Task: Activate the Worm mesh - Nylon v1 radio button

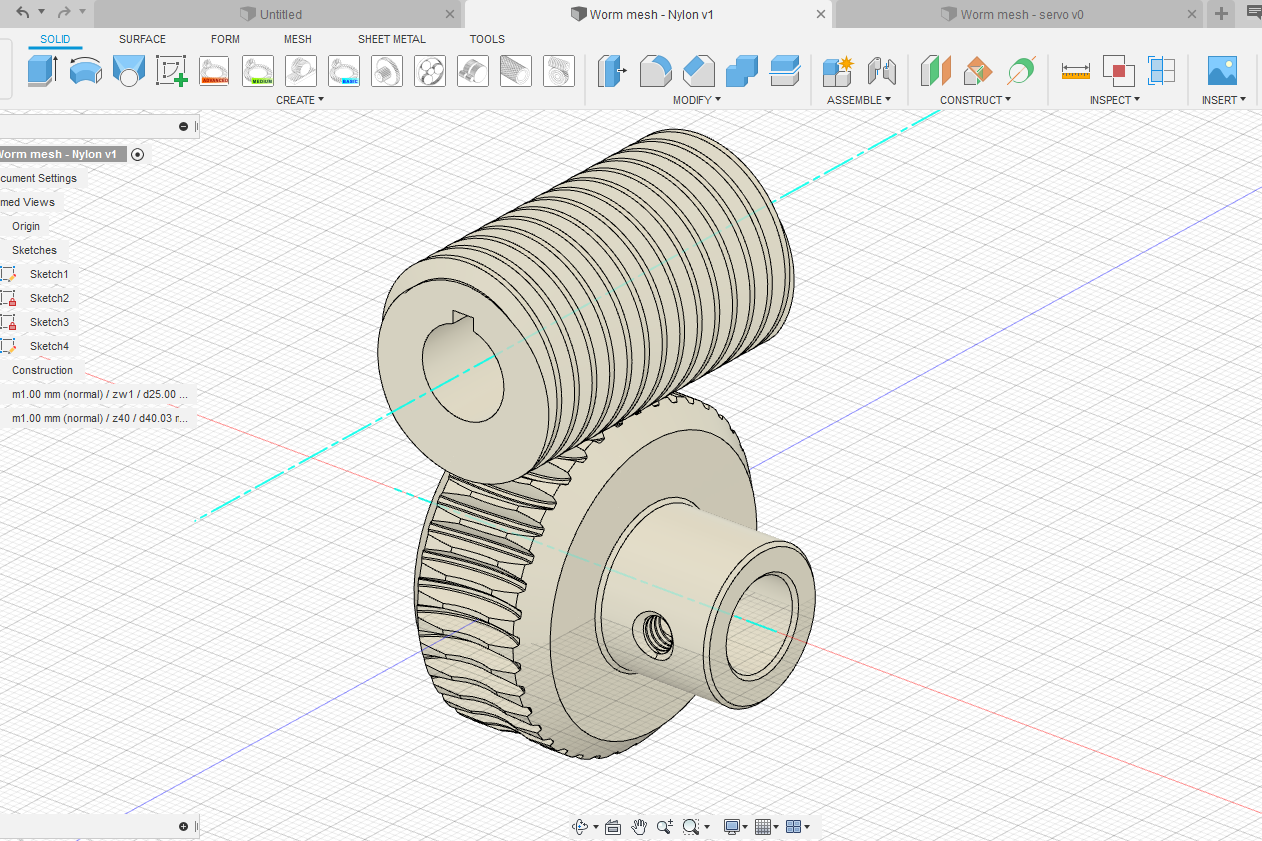Action: (138, 154)
